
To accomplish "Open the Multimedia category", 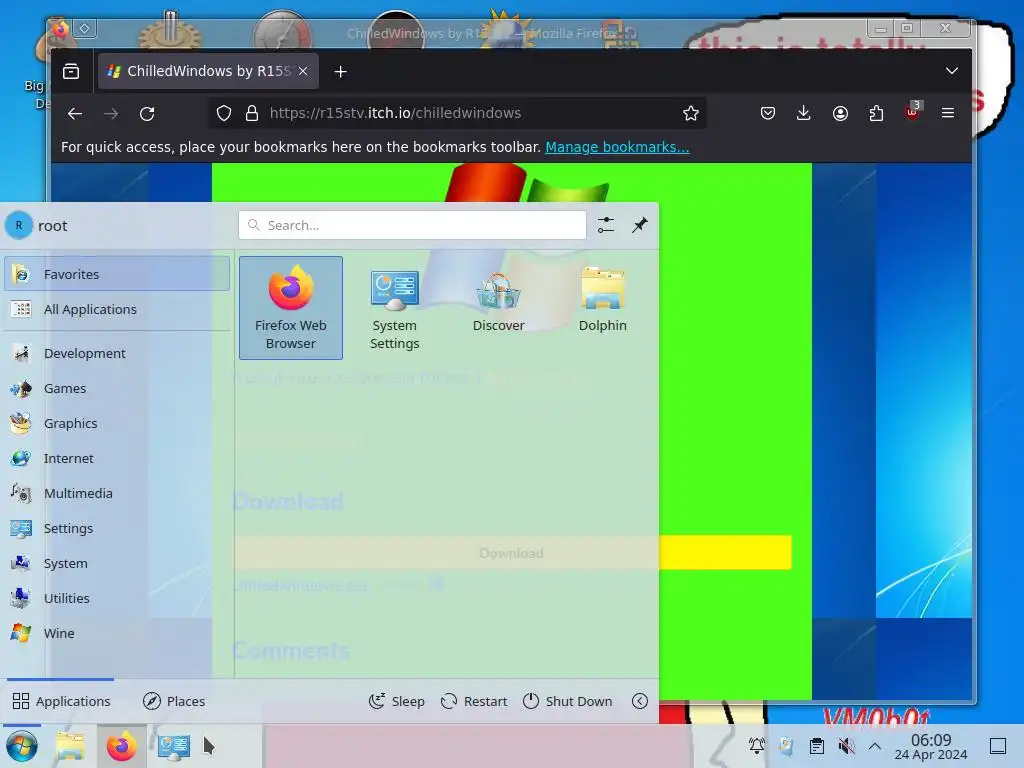I will click(117, 493).
